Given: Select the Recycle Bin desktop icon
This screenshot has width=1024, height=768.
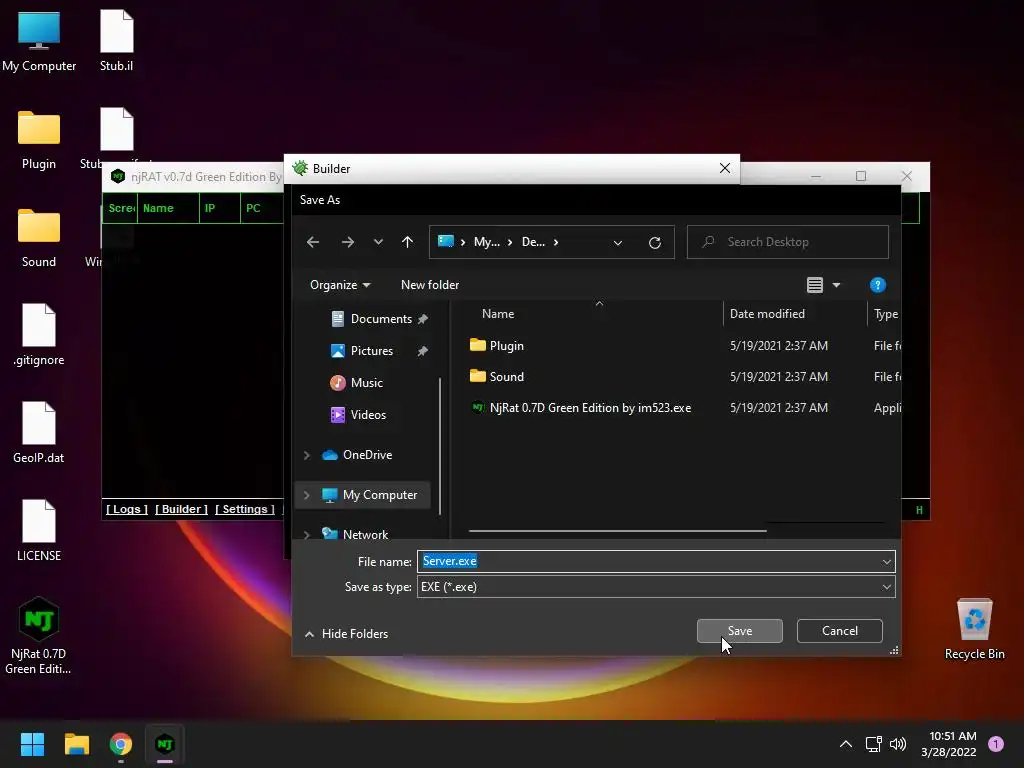Looking at the screenshot, I should 974,630.
